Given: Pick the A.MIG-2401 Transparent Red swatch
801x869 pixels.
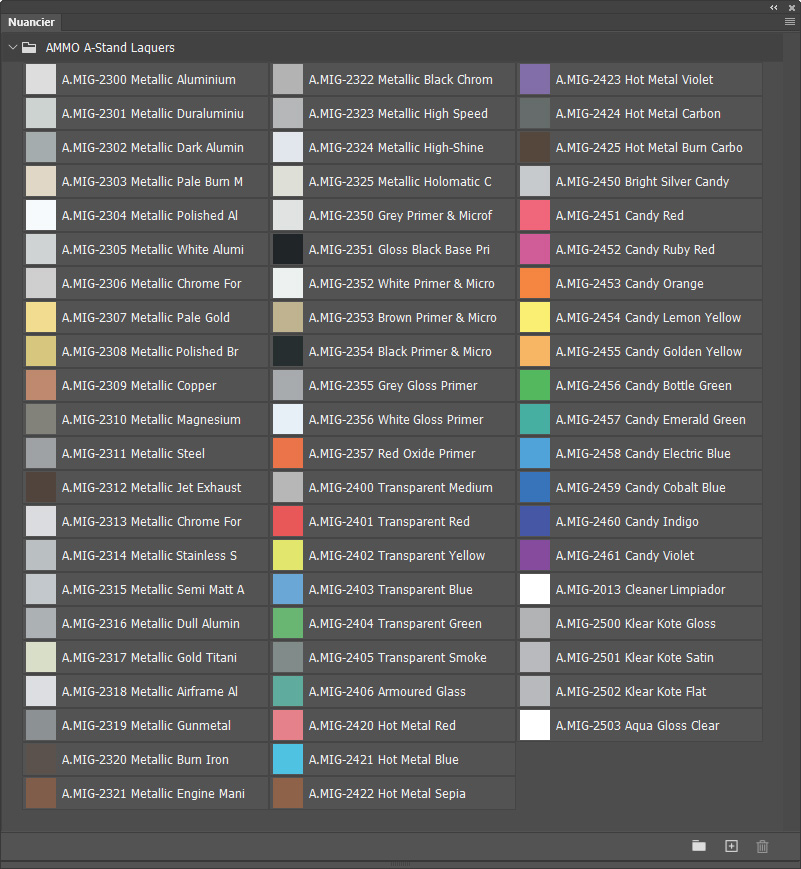Looking at the screenshot, I should click(288, 521).
